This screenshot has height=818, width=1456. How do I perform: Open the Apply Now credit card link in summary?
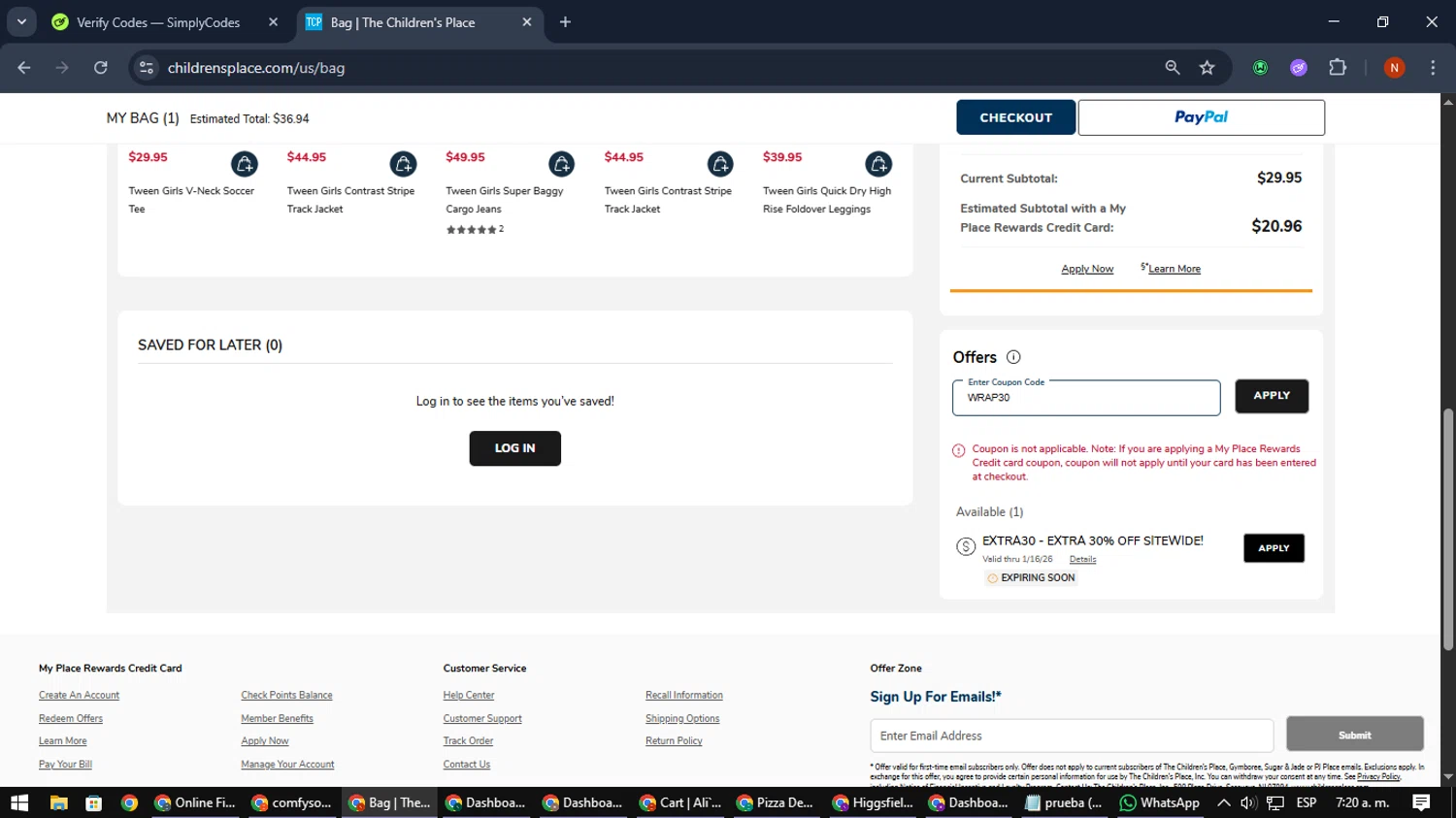[1087, 269]
